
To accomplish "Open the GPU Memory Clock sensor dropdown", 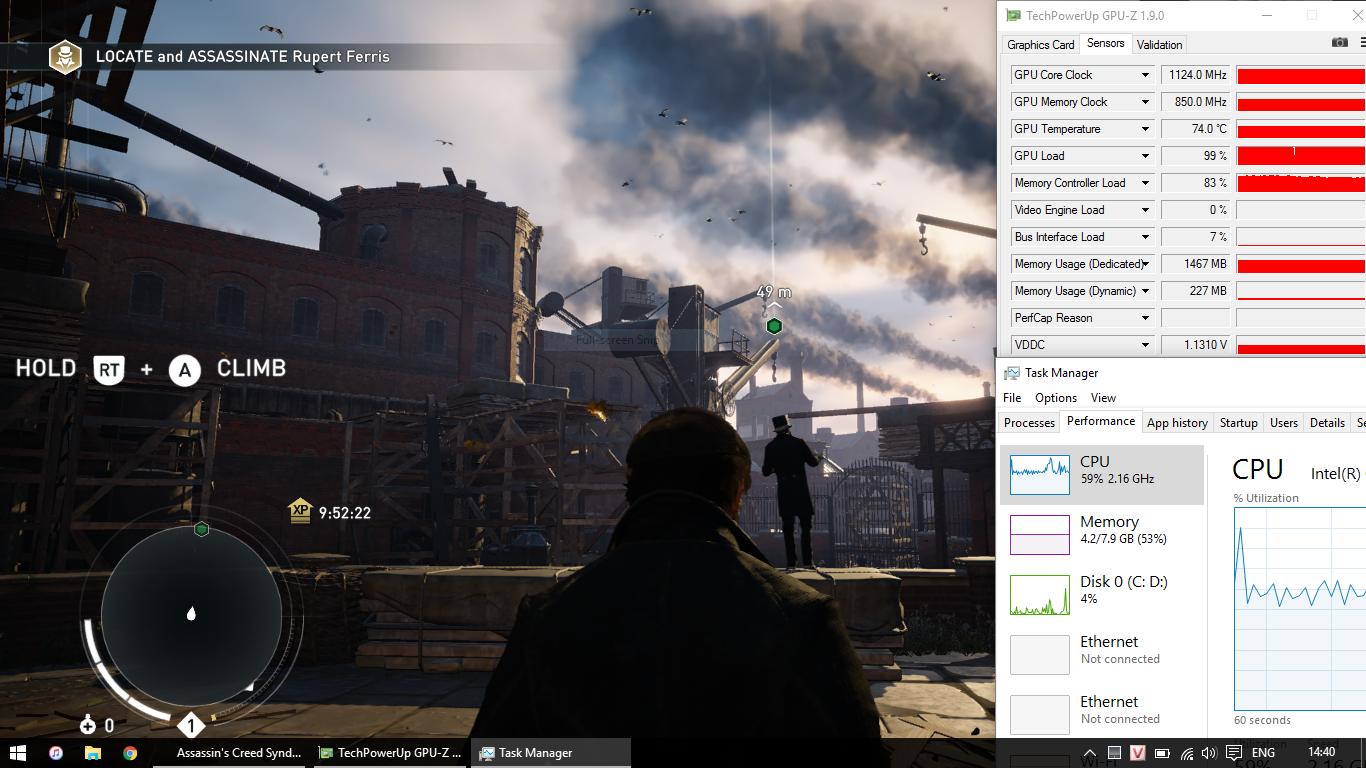I will pos(1145,102).
